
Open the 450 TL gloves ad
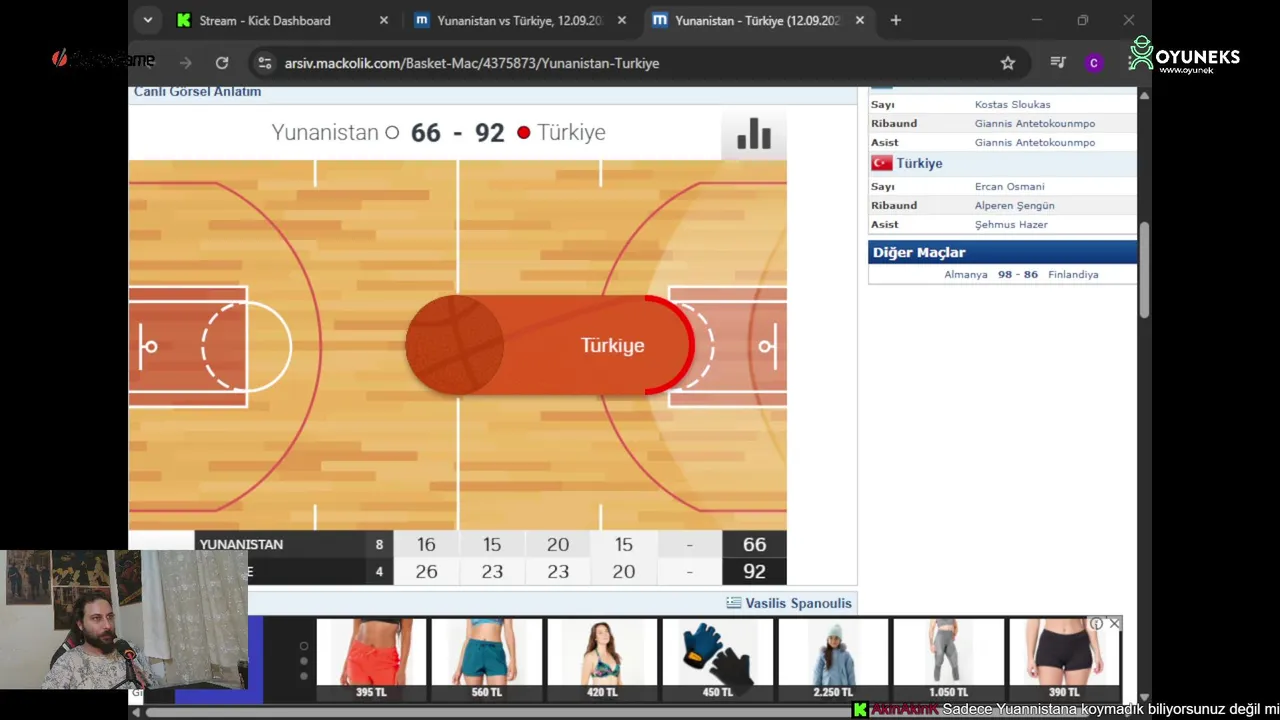pos(718,658)
